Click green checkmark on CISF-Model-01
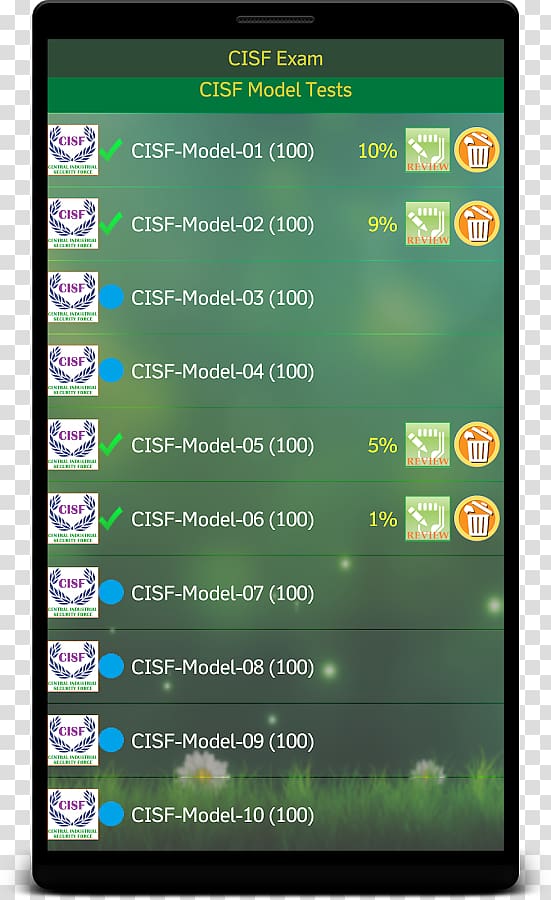 pos(110,150)
